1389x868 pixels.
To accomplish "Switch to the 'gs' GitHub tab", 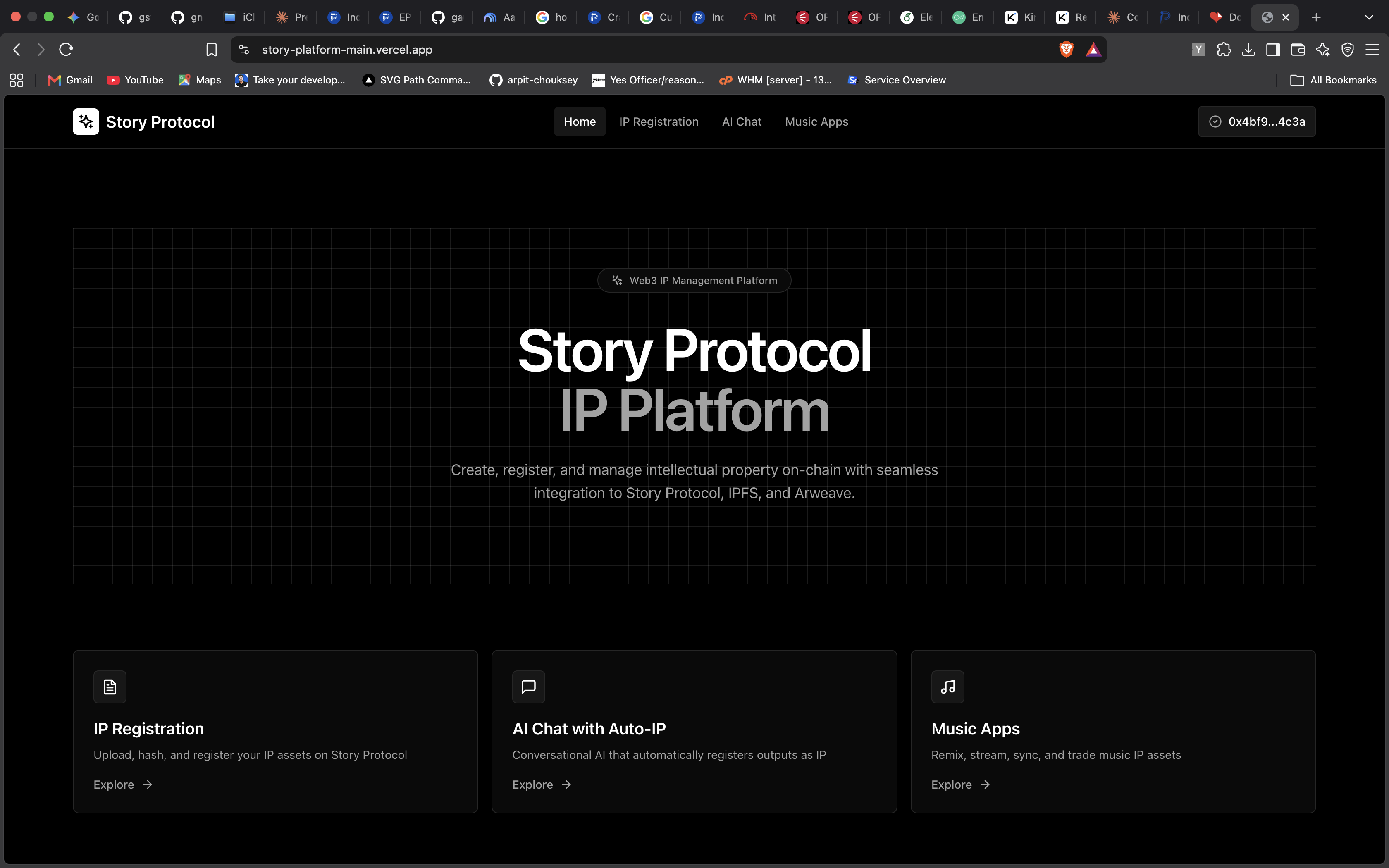I will pos(134,17).
